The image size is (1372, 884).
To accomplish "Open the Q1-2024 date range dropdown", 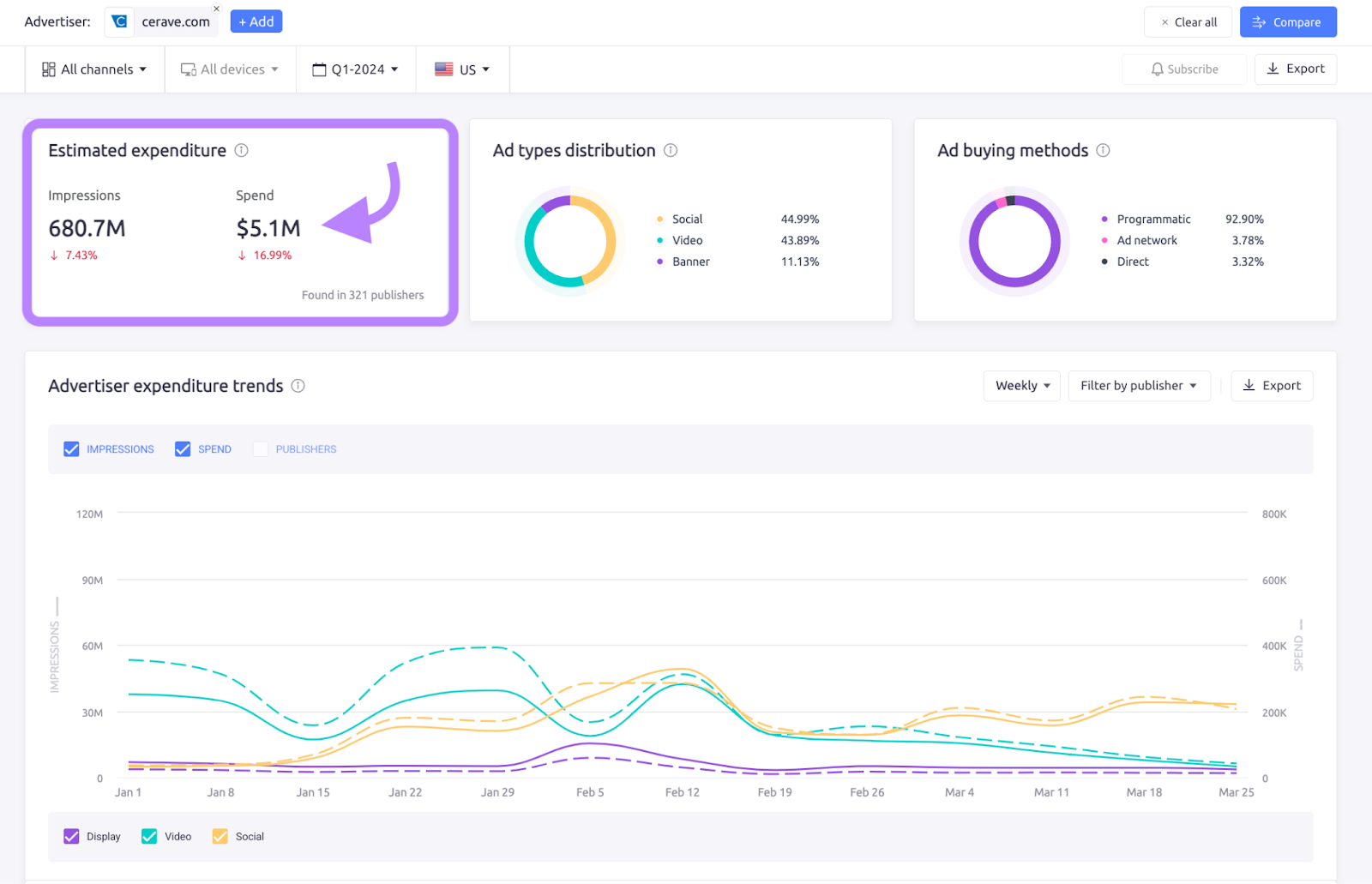I will point(356,69).
